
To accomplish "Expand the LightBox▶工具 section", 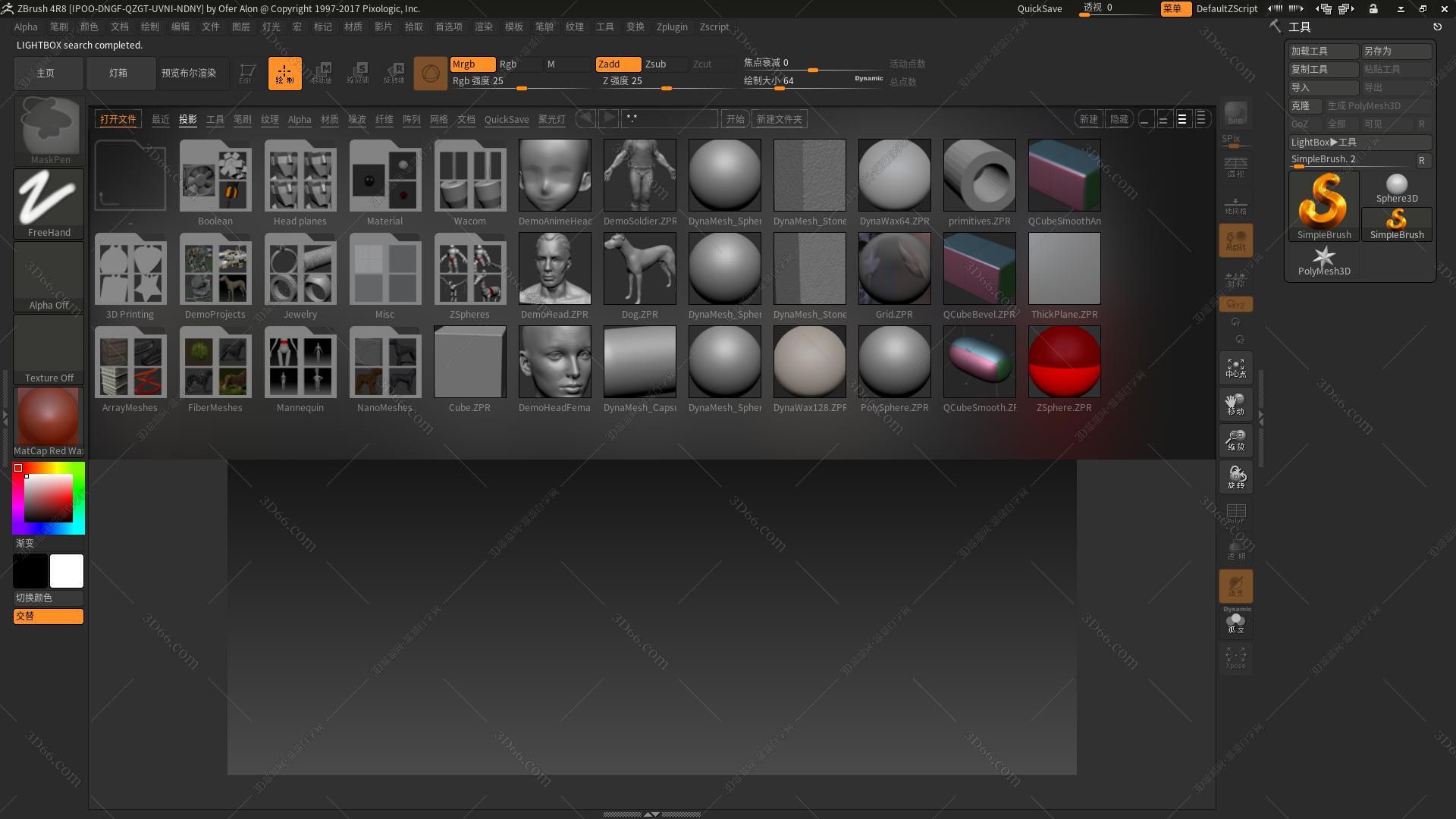I will [1359, 142].
